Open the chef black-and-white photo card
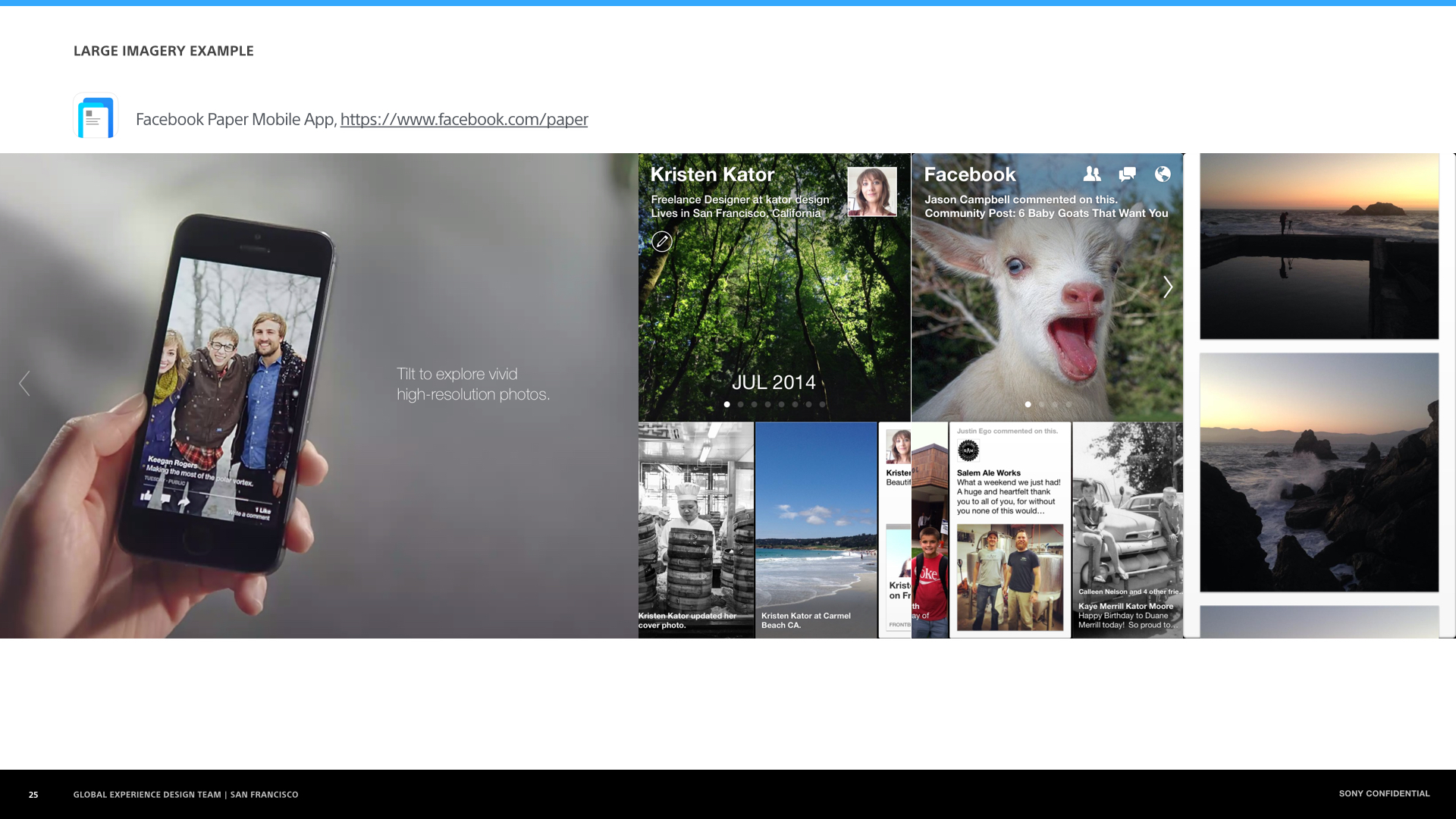This screenshot has width=1456, height=819. coord(696,529)
